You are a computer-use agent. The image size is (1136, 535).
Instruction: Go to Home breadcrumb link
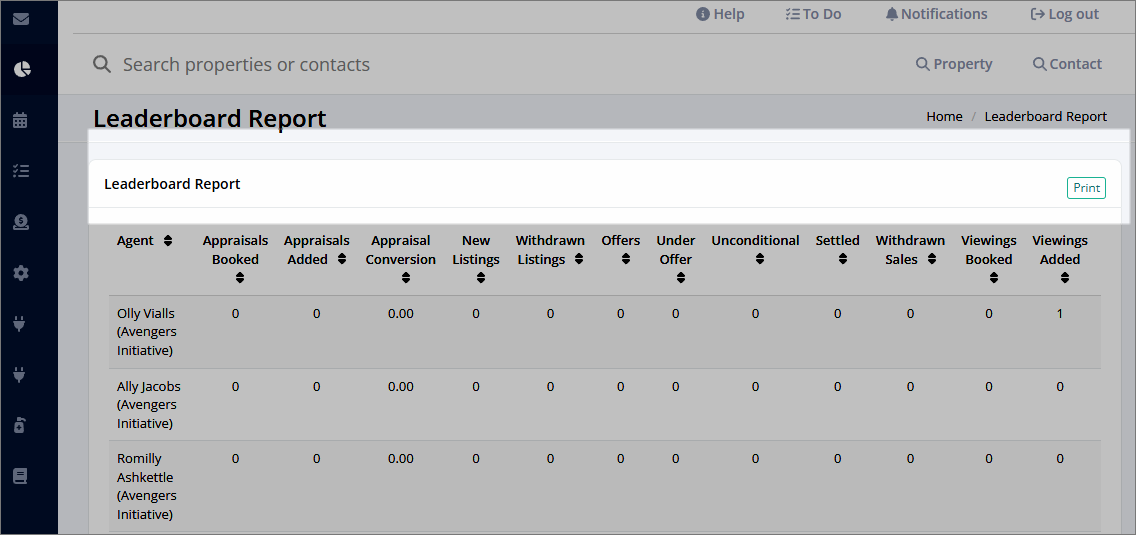943,117
